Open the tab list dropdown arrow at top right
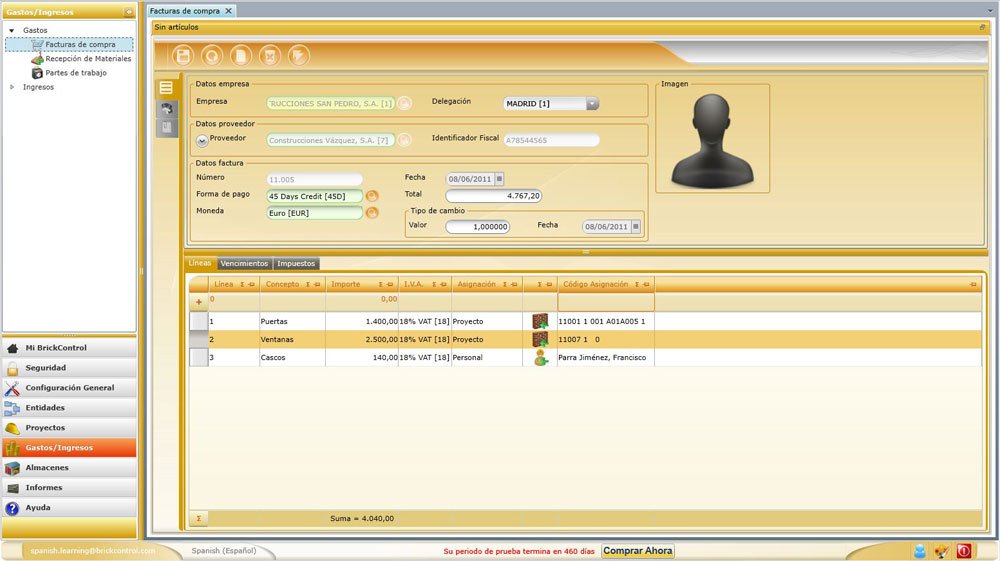This screenshot has height=561, width=1000. [990, 11]
